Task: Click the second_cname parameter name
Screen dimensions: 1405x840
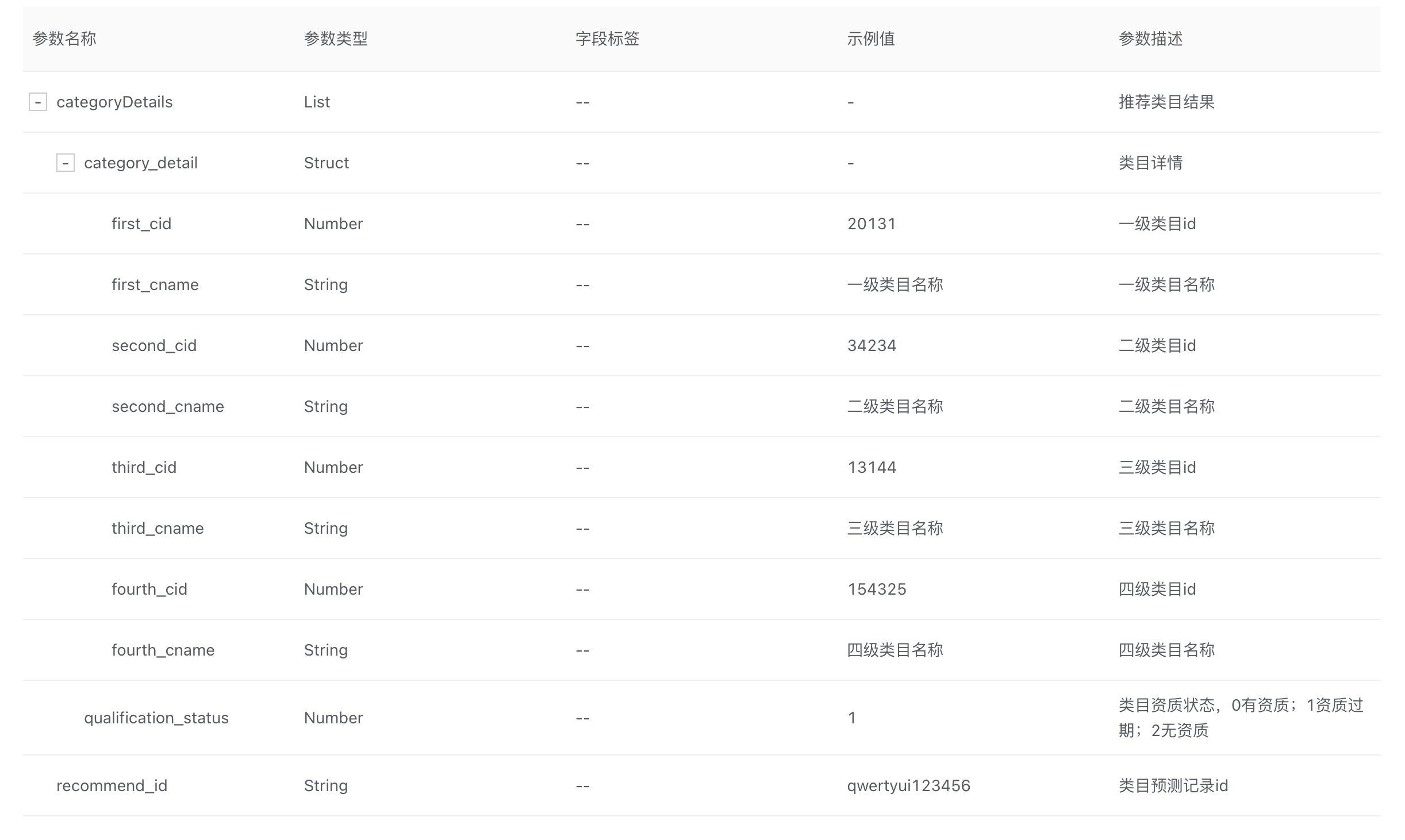Action: (x=168, y=407)
